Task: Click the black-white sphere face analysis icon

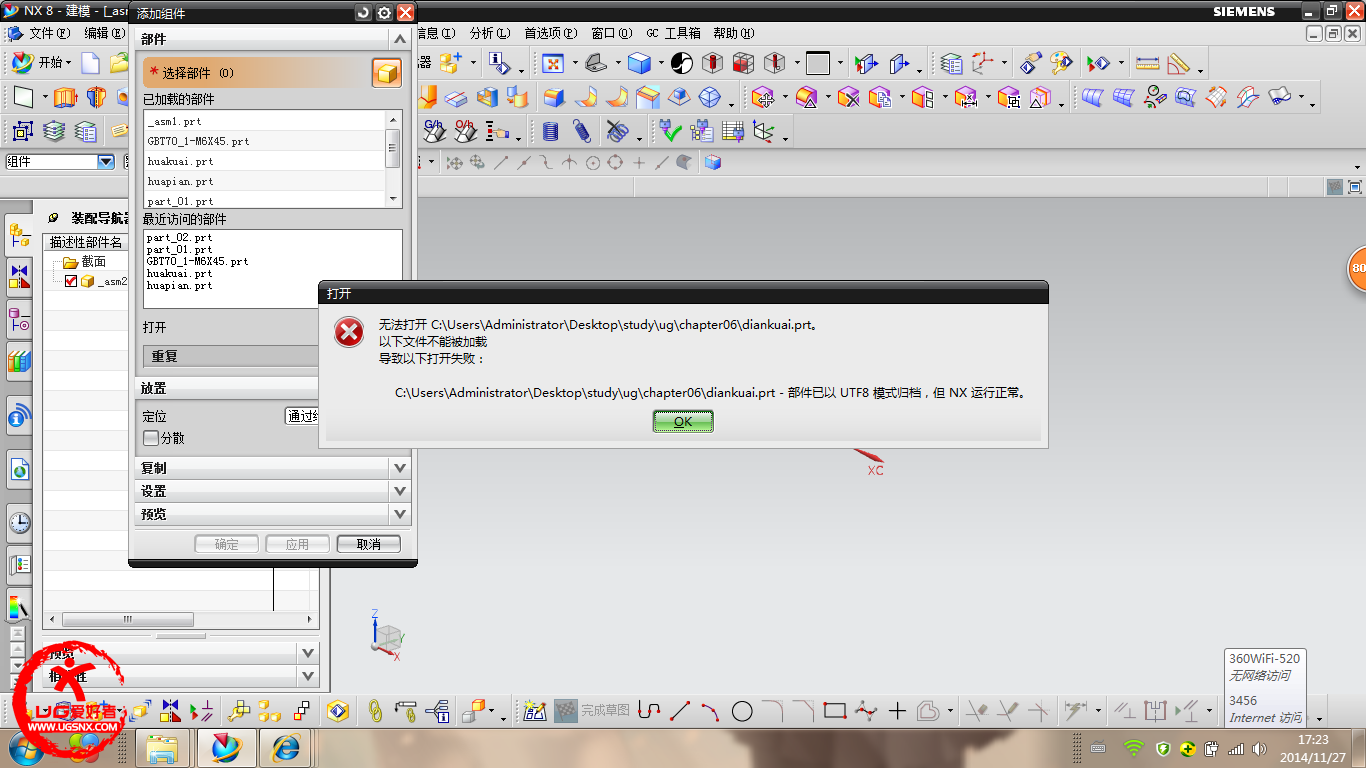Action: tap(682, 63)
